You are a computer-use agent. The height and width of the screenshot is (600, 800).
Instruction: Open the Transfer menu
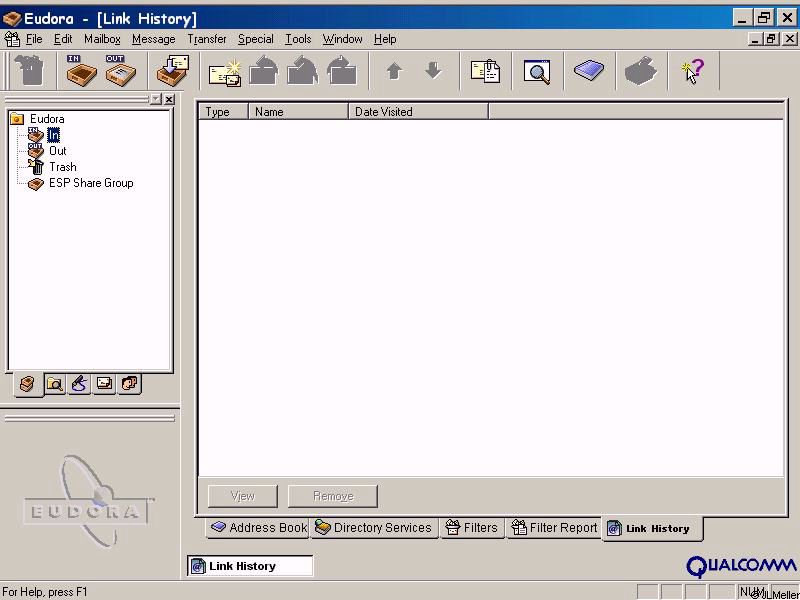click(207, 39)
